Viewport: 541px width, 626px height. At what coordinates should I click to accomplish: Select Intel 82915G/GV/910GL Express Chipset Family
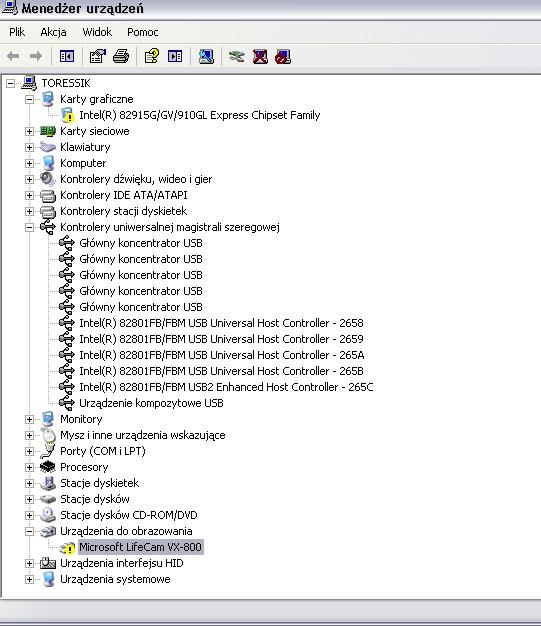[x=200, y=115]
